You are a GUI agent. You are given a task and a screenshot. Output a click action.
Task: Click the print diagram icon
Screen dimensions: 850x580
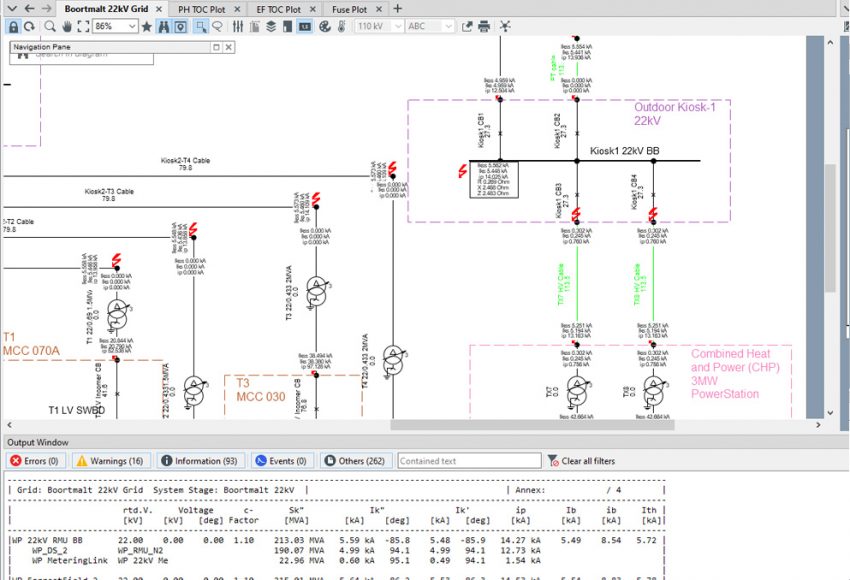point(484,26)
